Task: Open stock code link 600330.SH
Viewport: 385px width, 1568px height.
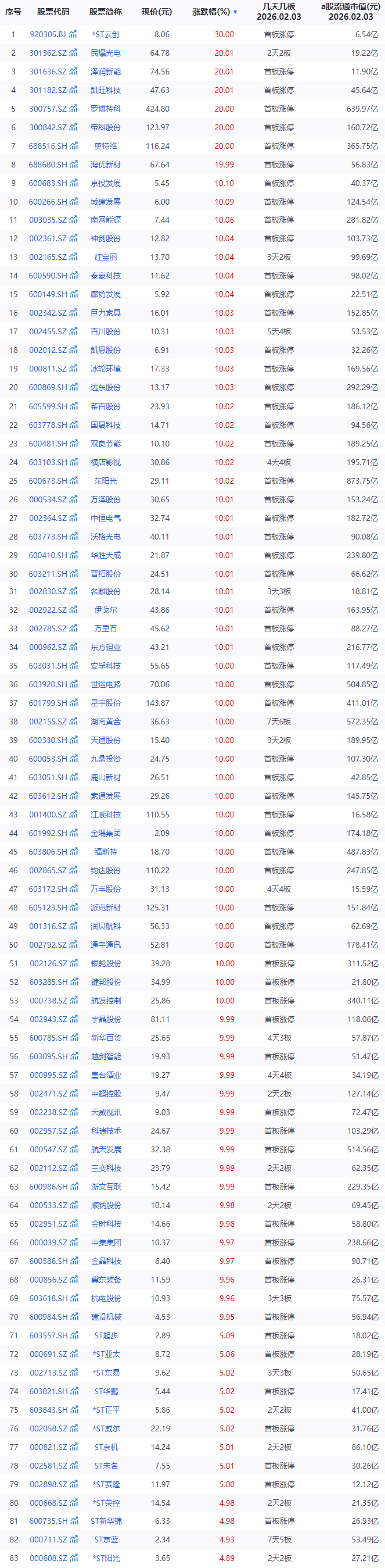Action: coord(48,740)
